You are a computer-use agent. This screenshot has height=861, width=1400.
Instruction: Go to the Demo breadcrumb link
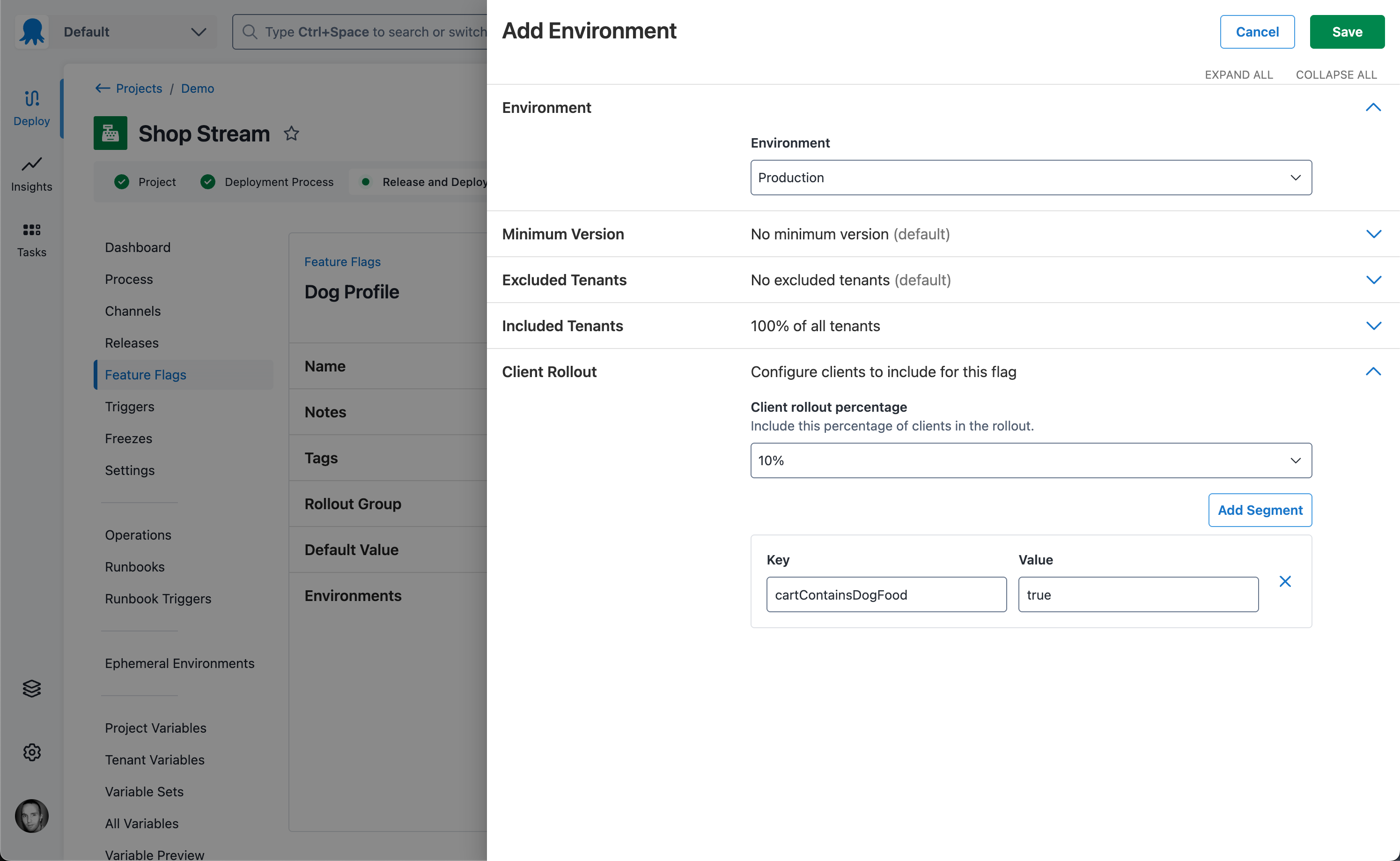pyautogui.click(x=198, y=88)
